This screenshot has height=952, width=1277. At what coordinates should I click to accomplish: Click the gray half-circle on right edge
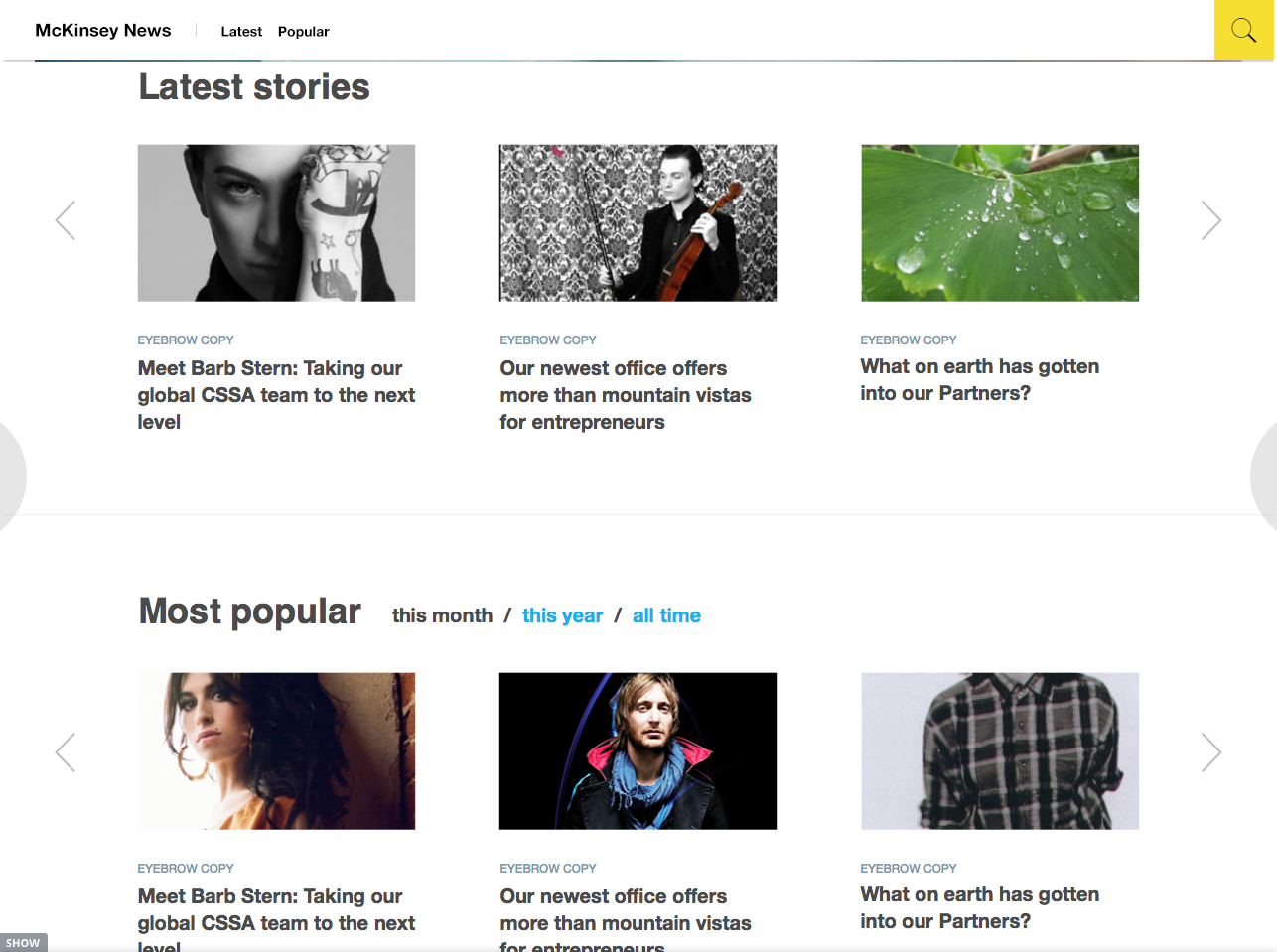pyautogui.click(x=1264, y=476)
